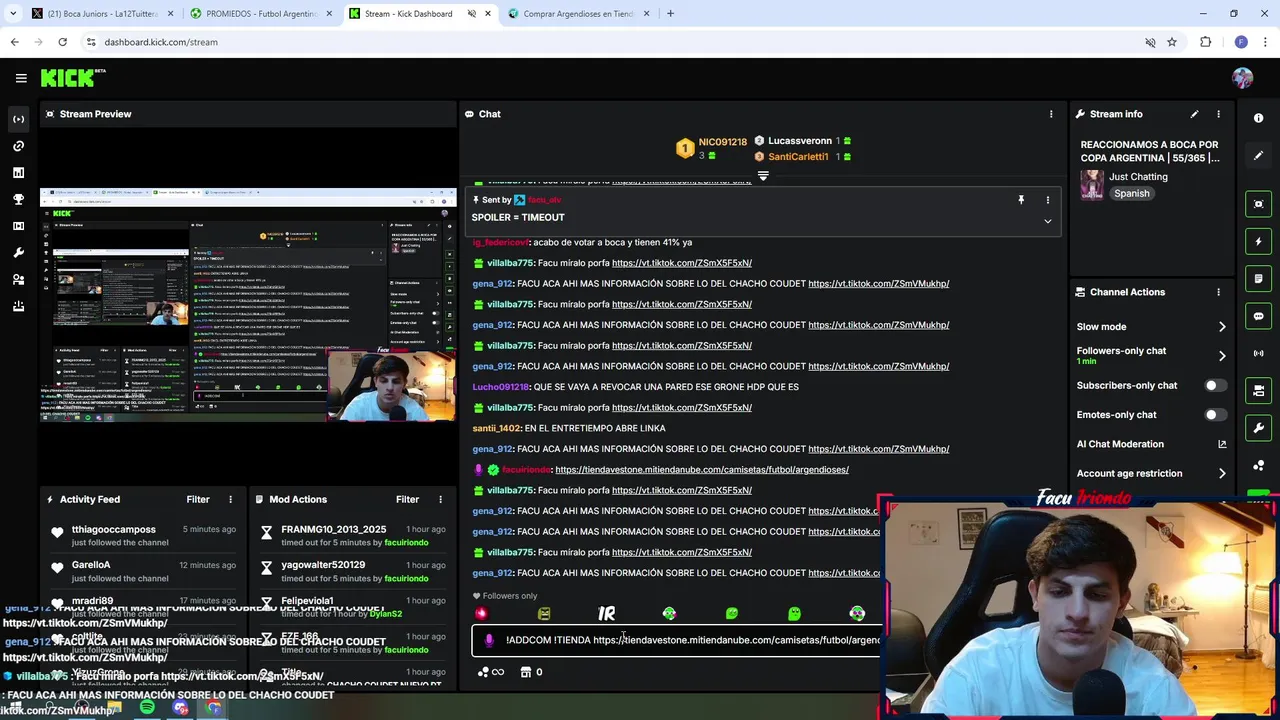
Task: Open options menu of the pinned message
Action: 1047,200
